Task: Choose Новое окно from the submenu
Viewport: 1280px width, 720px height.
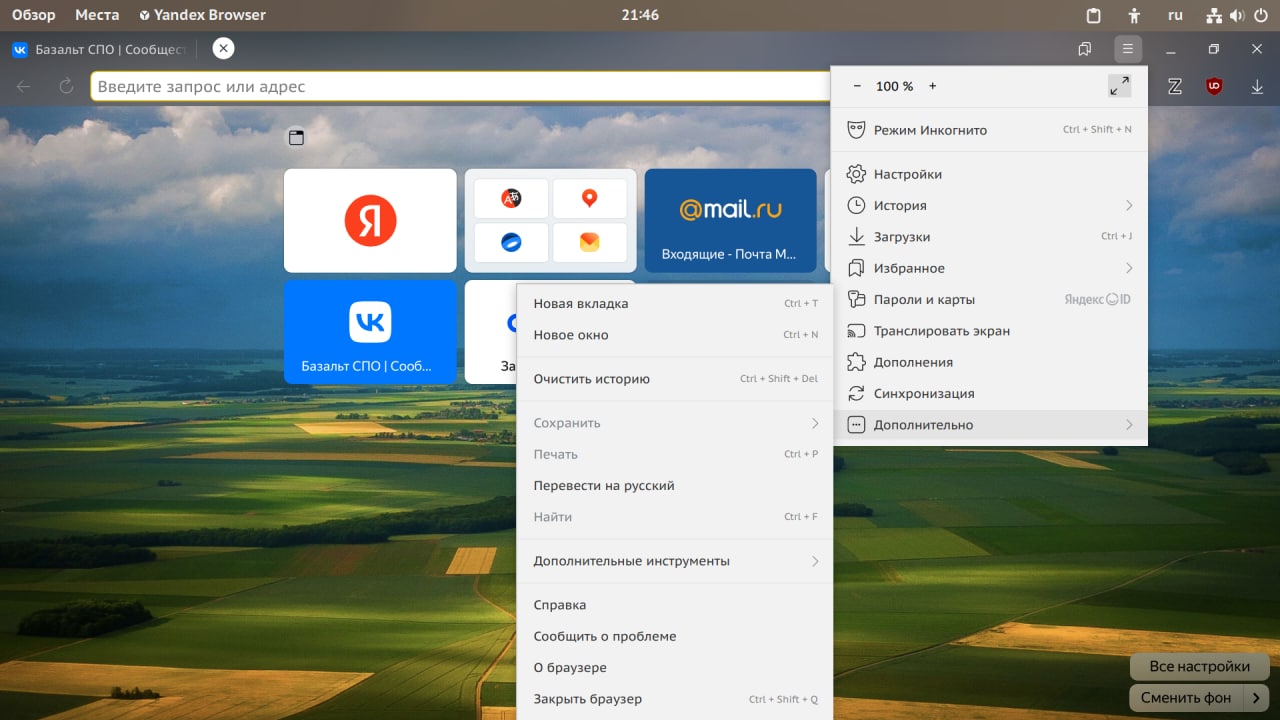Action: click(x=675, y=335)
